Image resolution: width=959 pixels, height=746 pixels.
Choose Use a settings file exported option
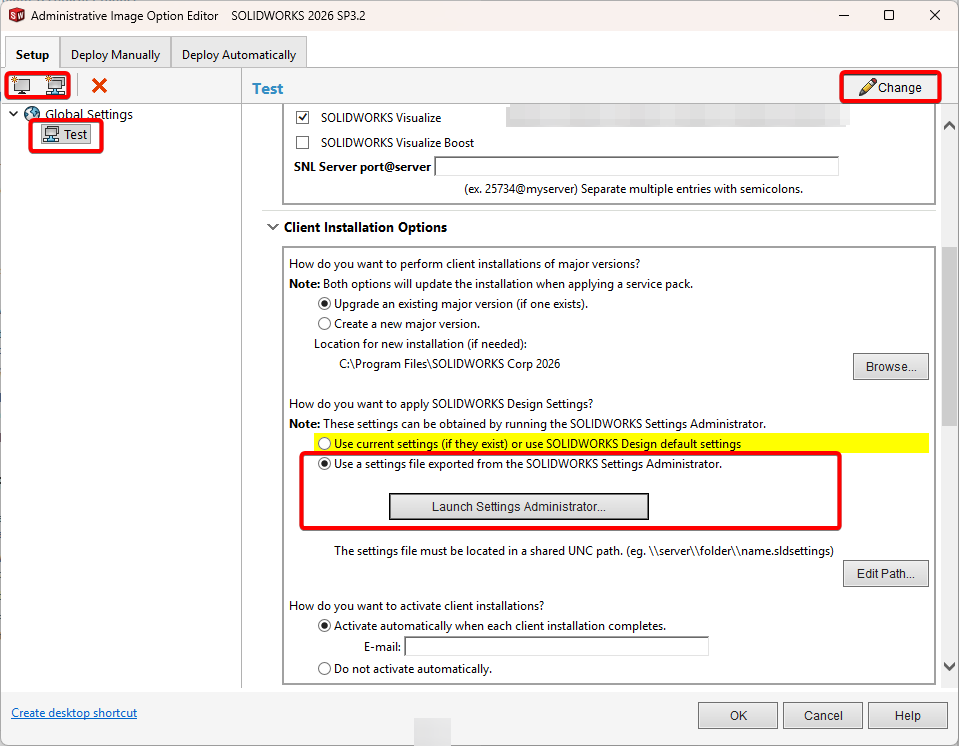tap(324, 464)
